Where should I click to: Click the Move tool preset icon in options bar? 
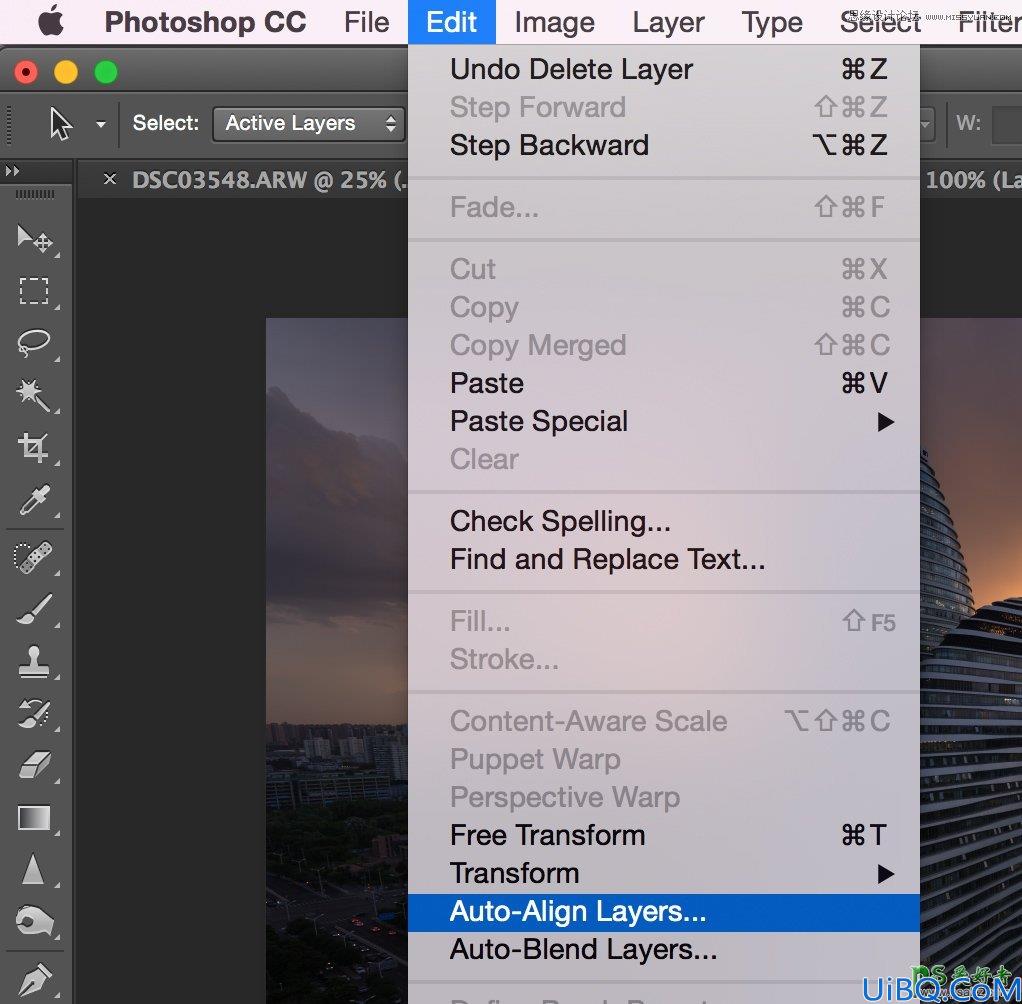click(x=61, y=123)
